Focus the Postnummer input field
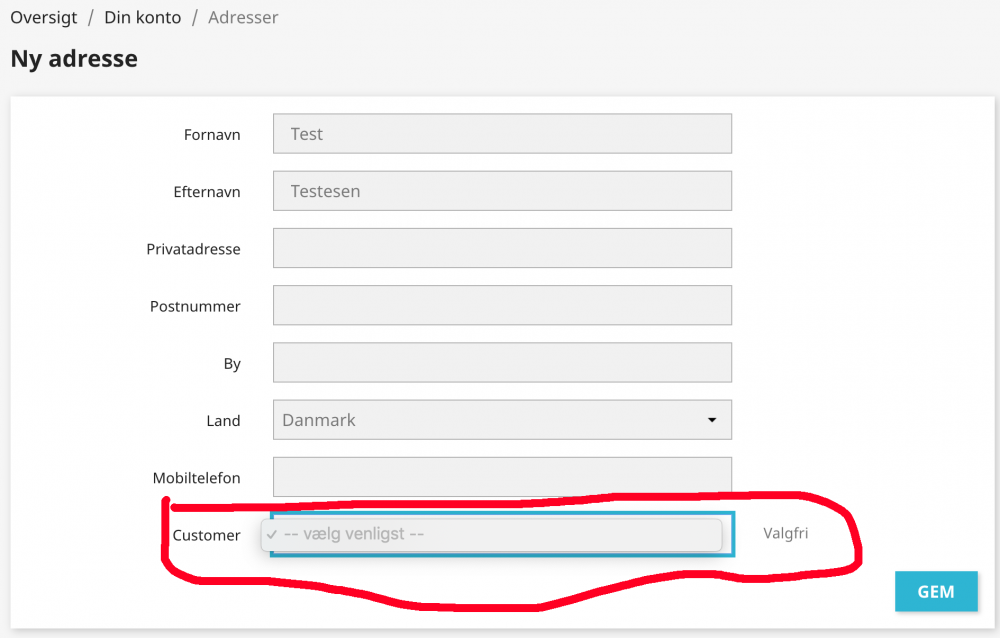1000x638 pixels. coord(502,305)
